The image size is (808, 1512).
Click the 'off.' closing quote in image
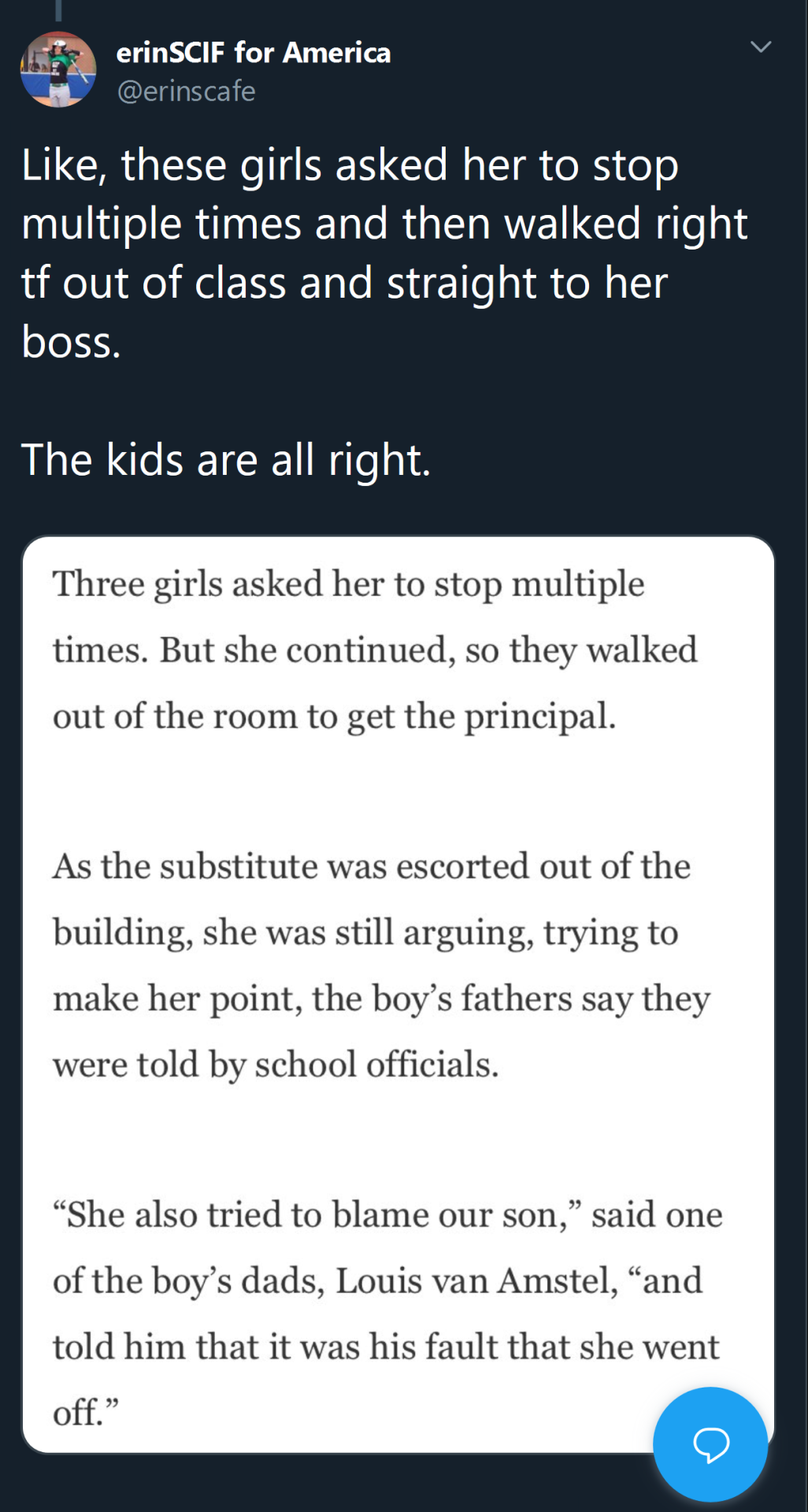(85, 1413)
